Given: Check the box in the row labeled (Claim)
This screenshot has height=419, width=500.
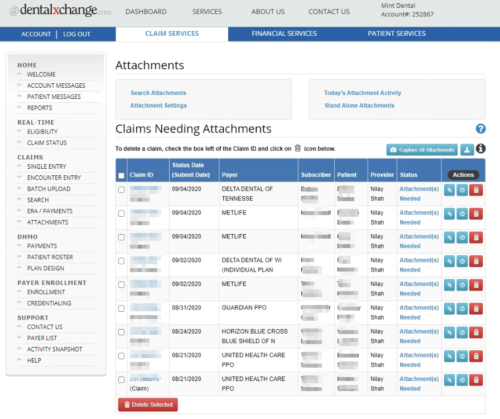Looking at the screenshot, I should pyautogui.click(x=121, y=380).
